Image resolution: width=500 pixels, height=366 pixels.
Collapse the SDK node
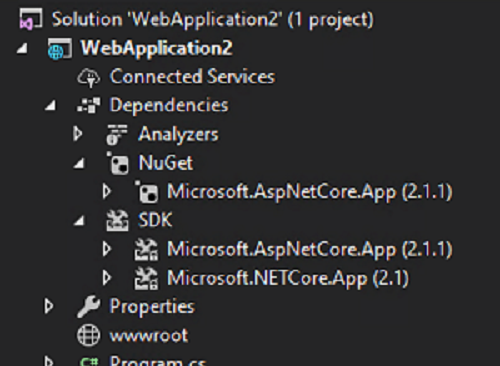tap(79, 221)
